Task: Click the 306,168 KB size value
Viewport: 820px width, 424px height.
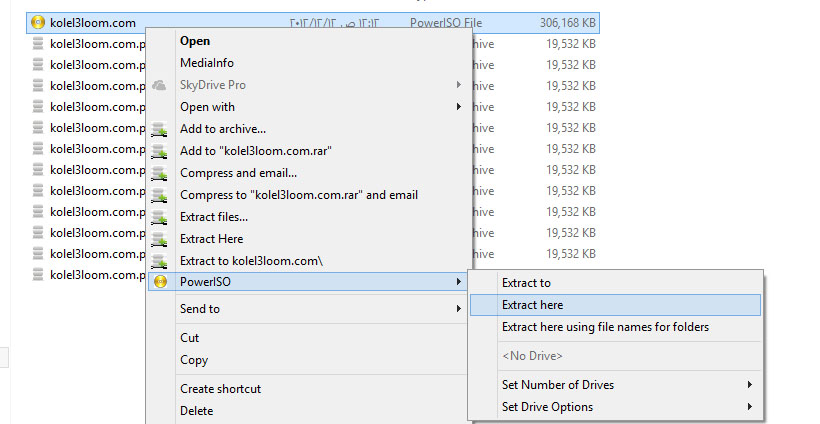Action: (x=567, y=23)
